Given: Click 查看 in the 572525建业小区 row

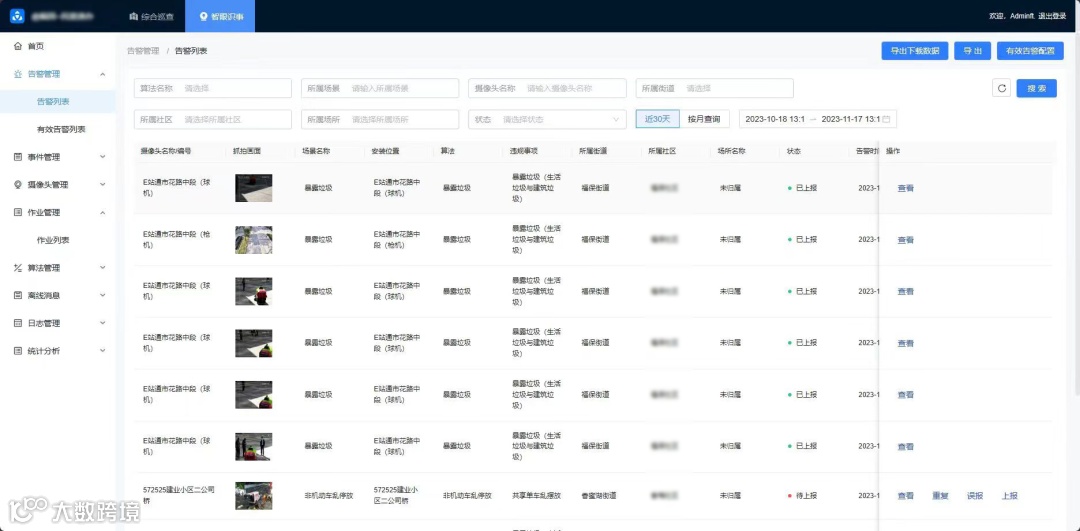Looking at the screenshot, I should click(x=906, y=496).
